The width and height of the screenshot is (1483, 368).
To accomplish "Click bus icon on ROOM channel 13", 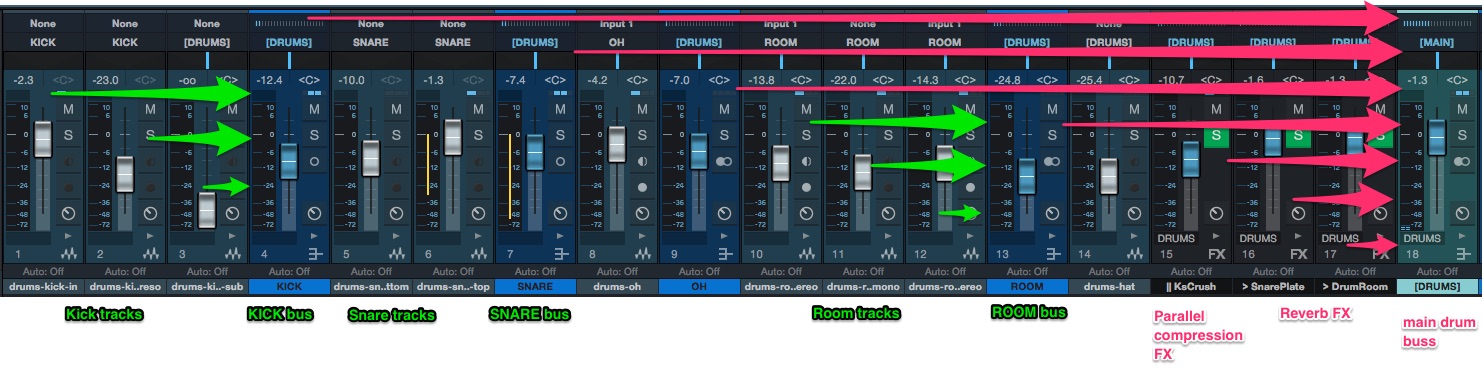I will tap(1052, 255).
